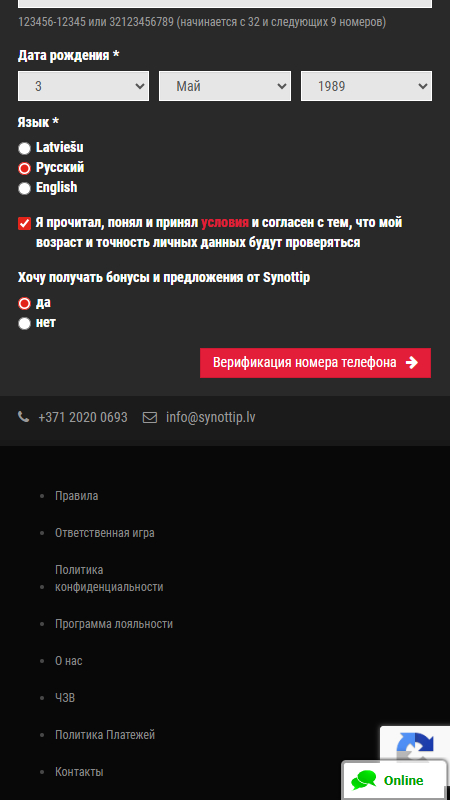450x800 pixels.
Task: Click the info@synottip.lv email address
Action: tap(211, 417)
